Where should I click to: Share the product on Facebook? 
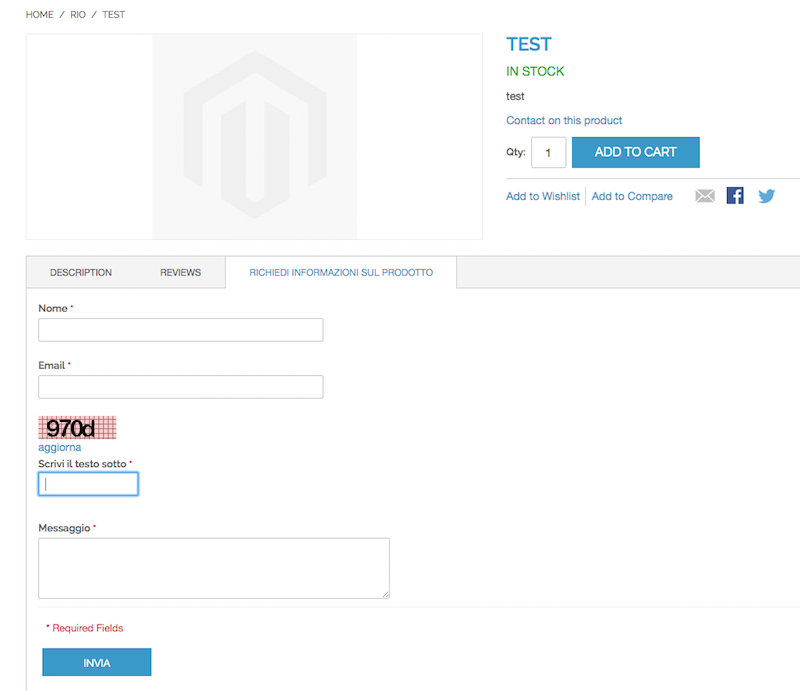click(x=735, y=195)
